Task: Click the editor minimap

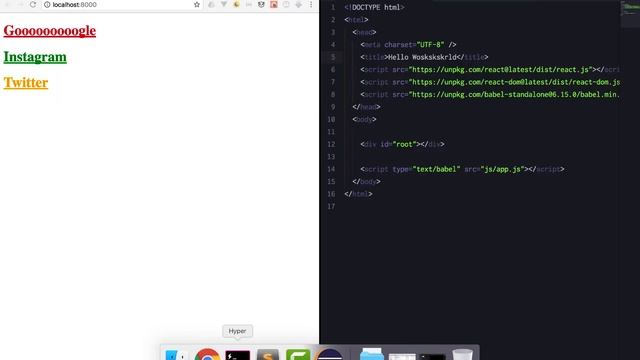Action: click(x=630, y=14)
